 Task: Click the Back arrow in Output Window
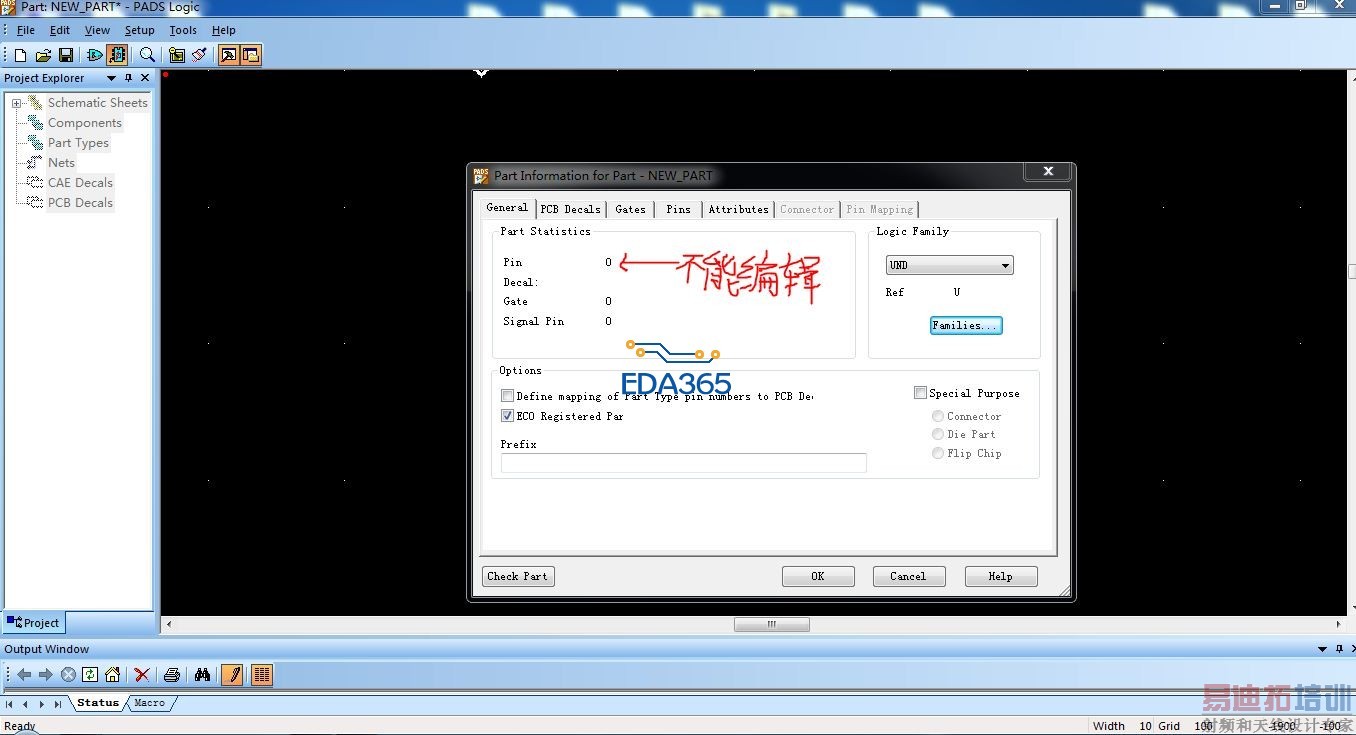(24, 675)
